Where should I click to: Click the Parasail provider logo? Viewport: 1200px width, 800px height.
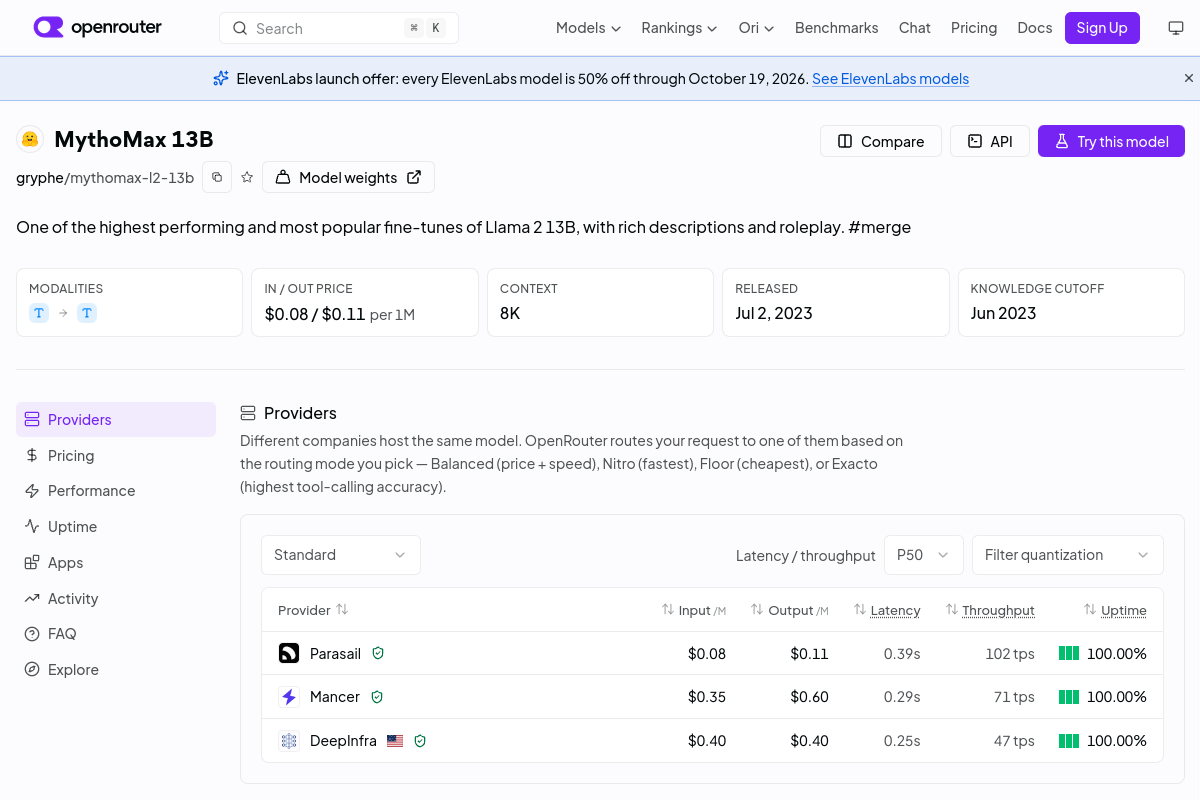[289, 653]
